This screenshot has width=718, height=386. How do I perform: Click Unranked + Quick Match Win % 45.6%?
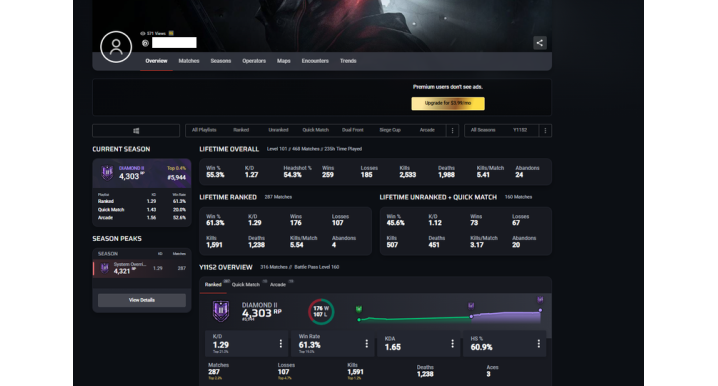coord(396,223)
